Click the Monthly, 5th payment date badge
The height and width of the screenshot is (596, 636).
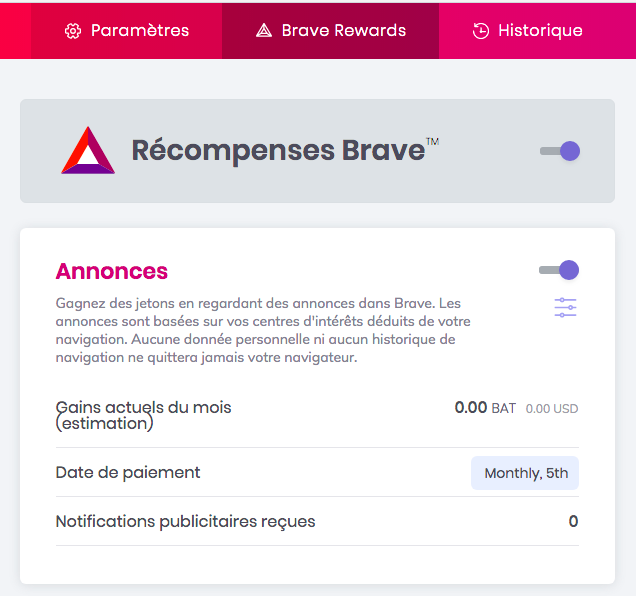click(x=525, y=473)
